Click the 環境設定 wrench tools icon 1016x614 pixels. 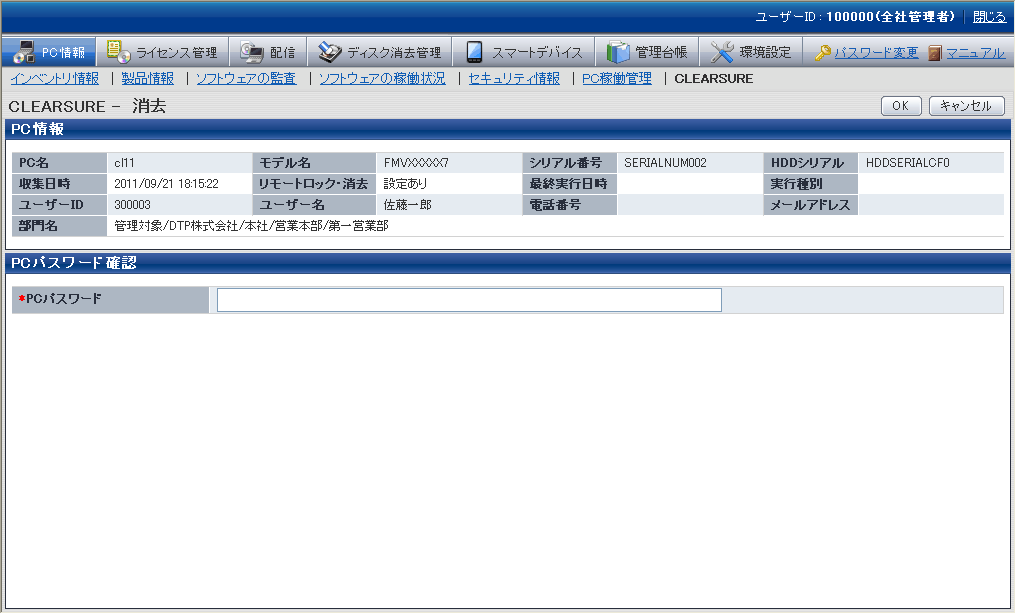coord(721,52)
